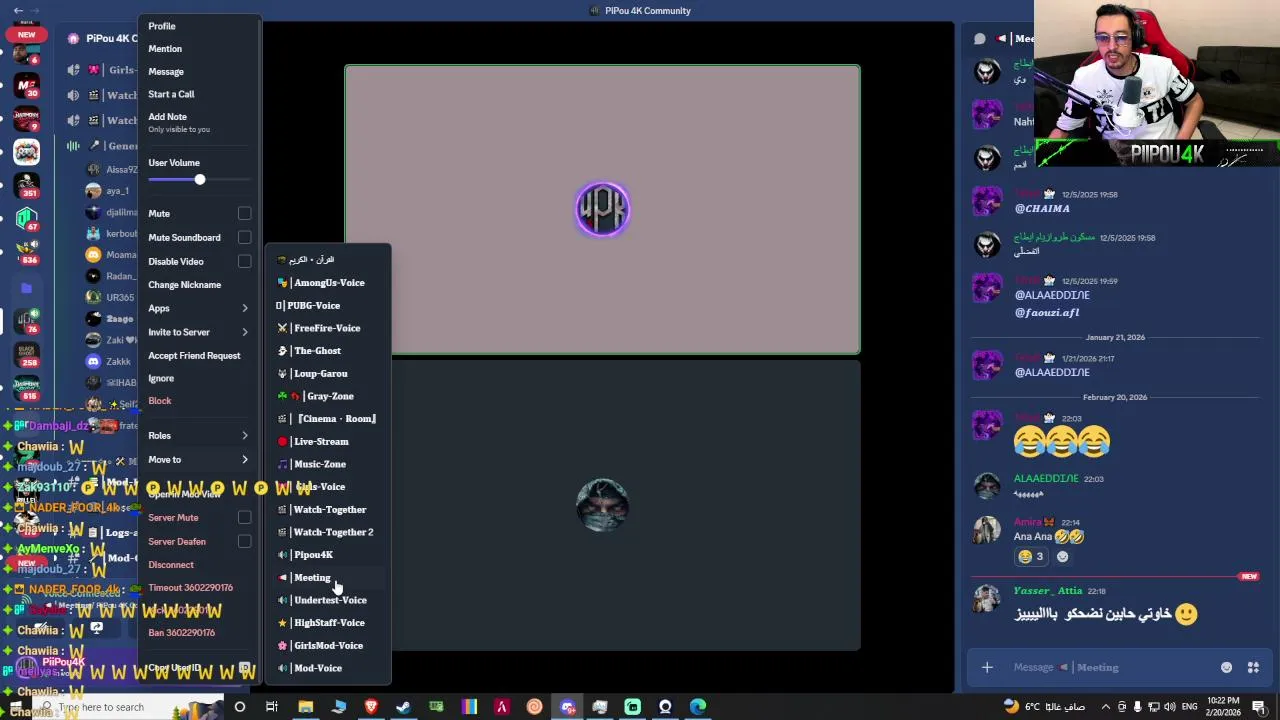
Task: Click the red Block option
Action: [160, 401]
